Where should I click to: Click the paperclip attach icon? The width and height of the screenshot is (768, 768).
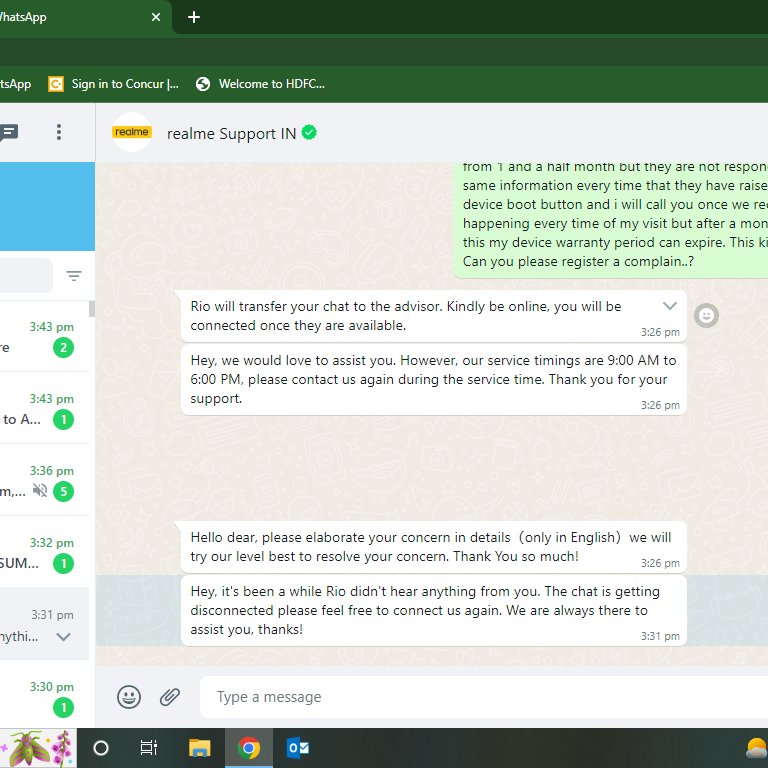170,697
